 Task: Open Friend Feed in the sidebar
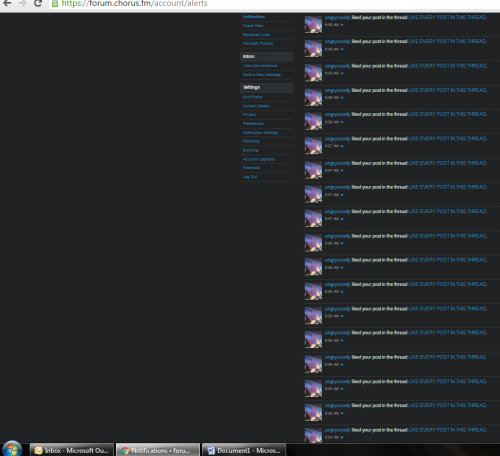click(x=253, y=26)
